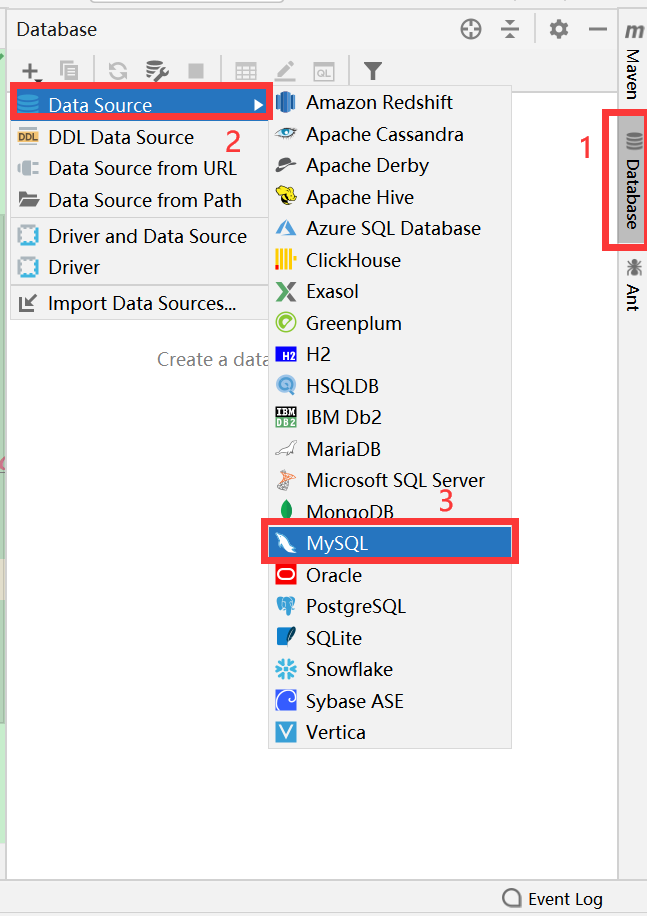Select HSQLDB data source
This screenshot has height=916, width=647.
(x=389, y=386)
